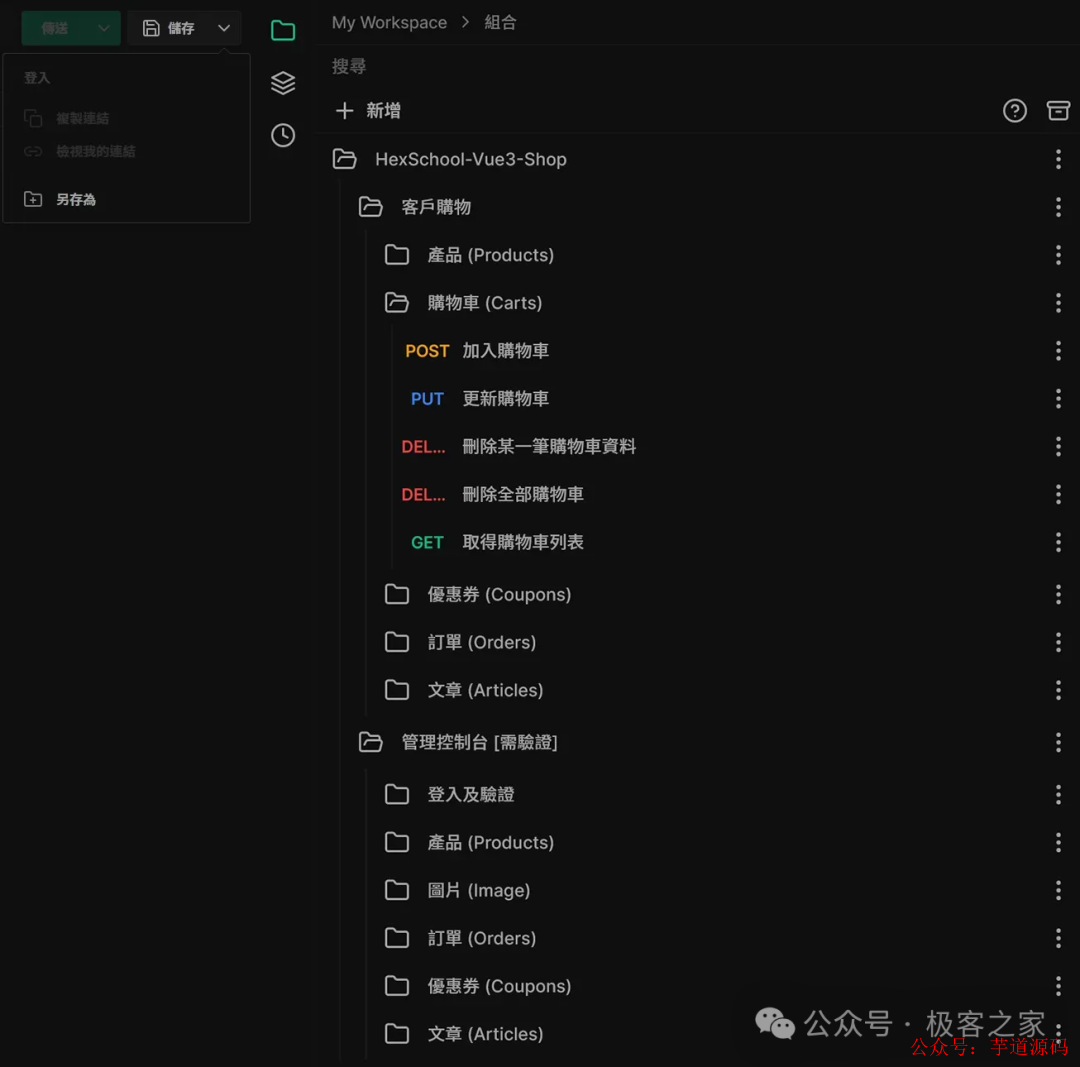Collapse the 管理控制台 [需驗證] folder
Image resolution: width=1080 pixels, height=1067 pixels.
click(x=371, y=742)
